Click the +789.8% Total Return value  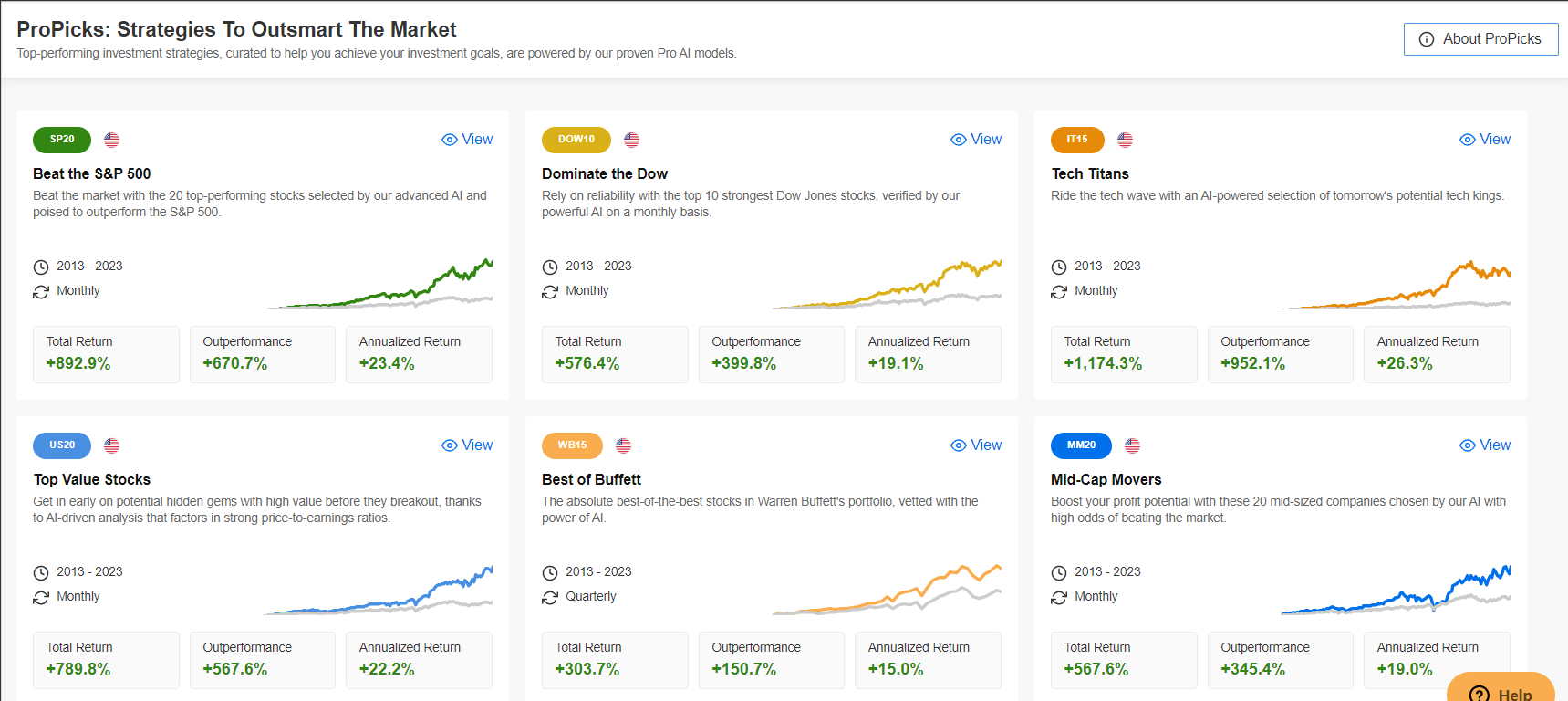(78, 669)
